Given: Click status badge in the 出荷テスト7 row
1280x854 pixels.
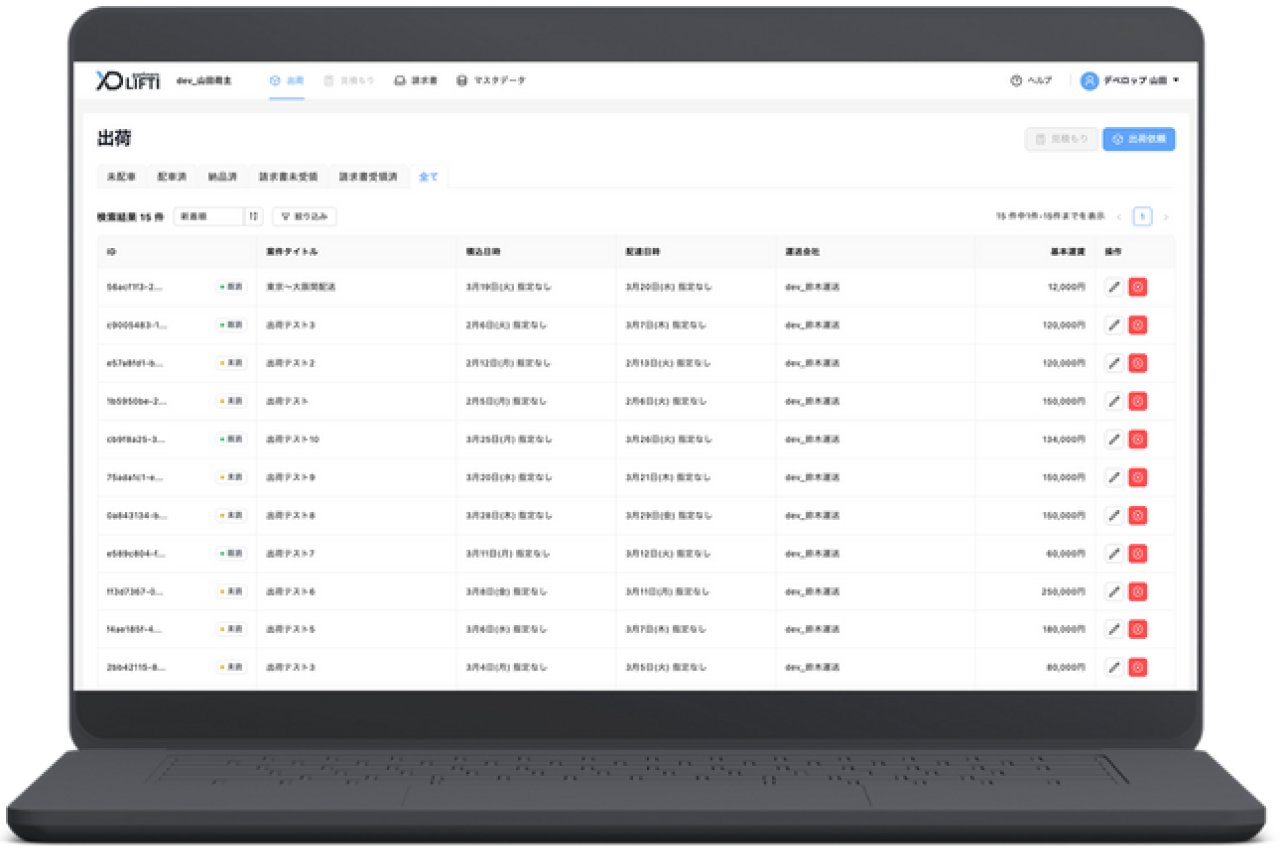Looking at the screenshot, I should click(x=231, y=553).
